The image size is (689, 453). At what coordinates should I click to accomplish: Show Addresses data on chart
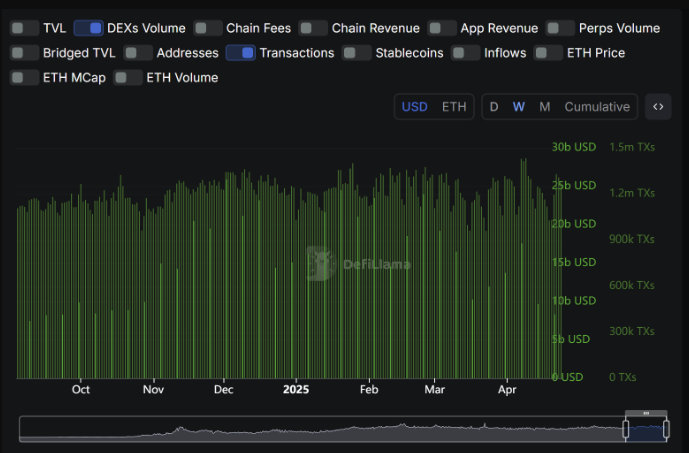(138, 53)
